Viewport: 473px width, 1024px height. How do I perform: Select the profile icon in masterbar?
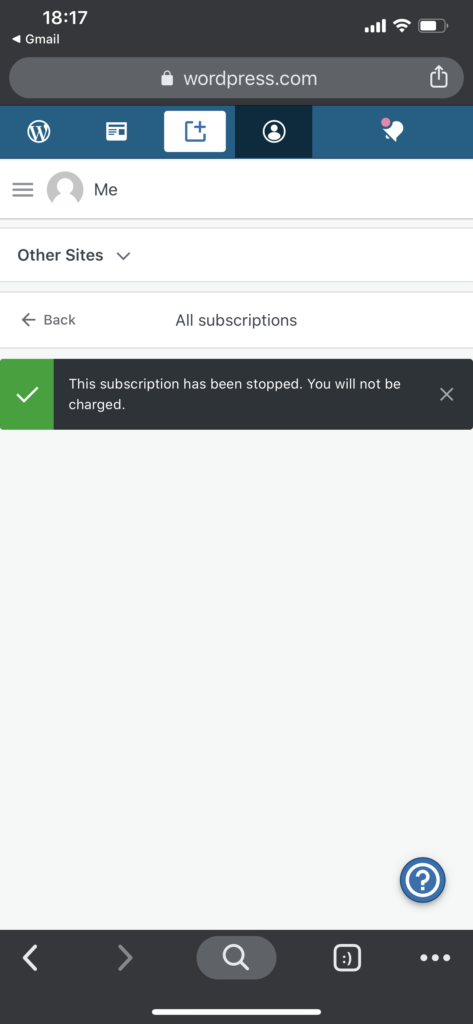point(274,131)
